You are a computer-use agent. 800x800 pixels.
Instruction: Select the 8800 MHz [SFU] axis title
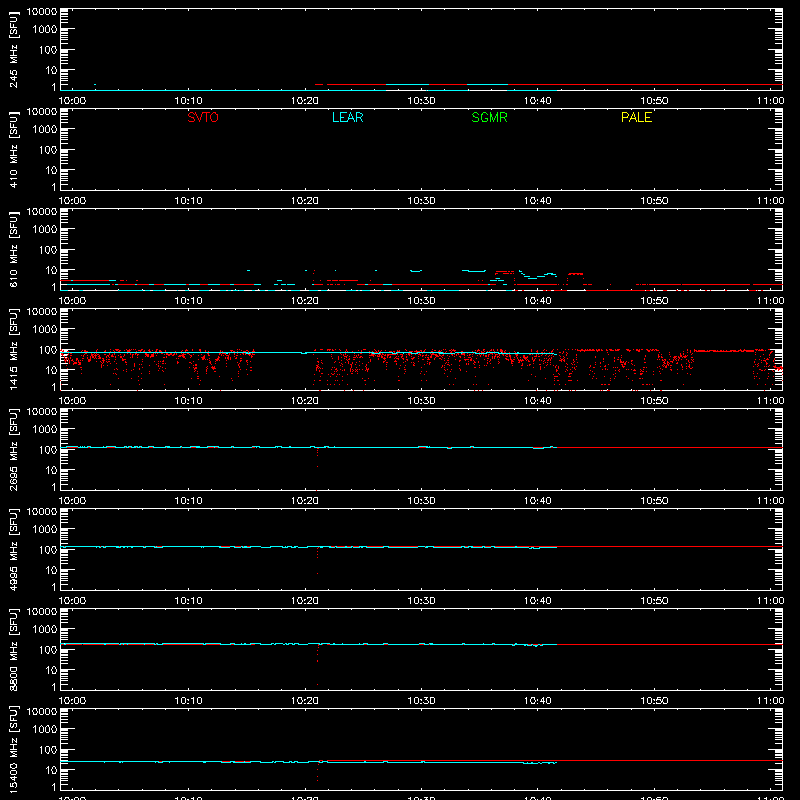pyautogui.click(x=13, y=649)
